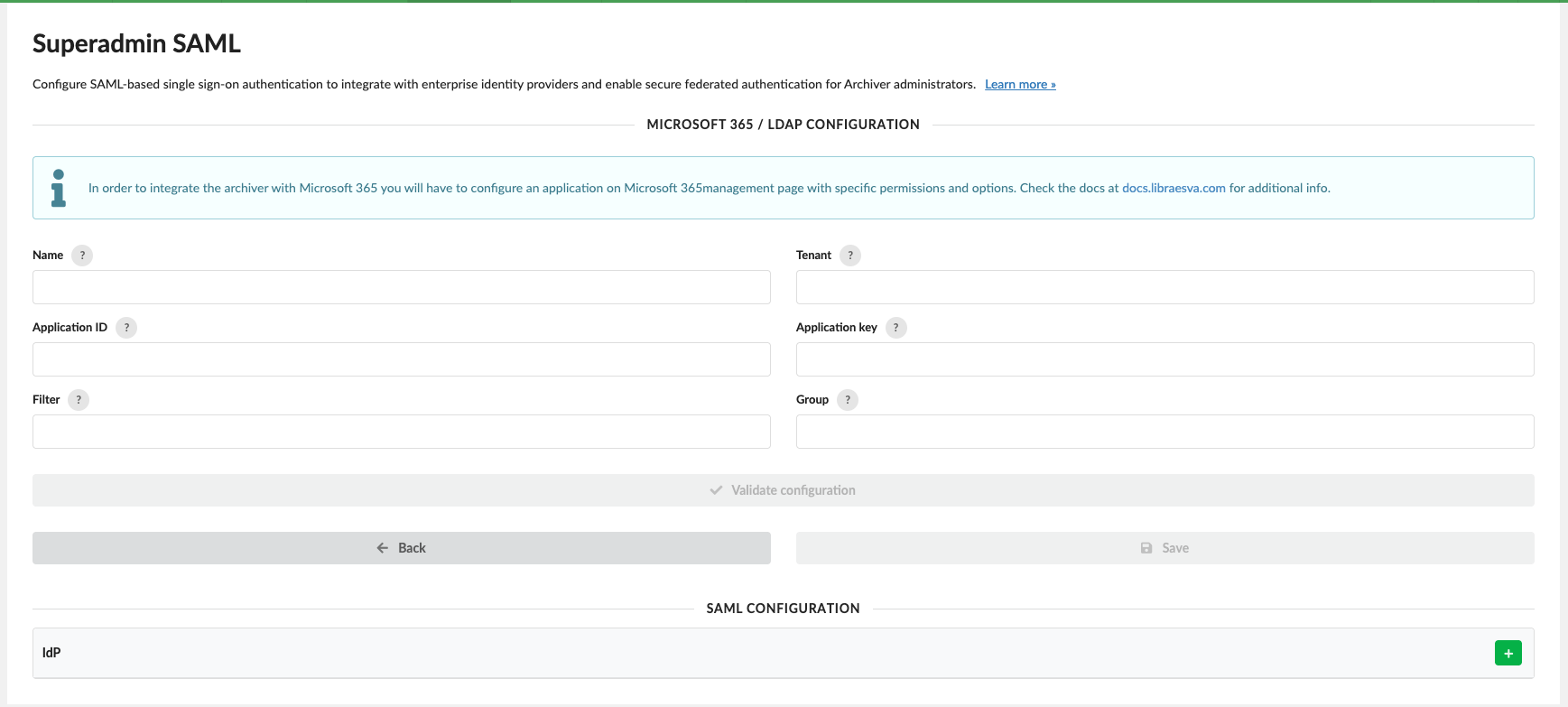Open the Learn more link
Screen dimensions: 1568x707
click(1020, 84)
